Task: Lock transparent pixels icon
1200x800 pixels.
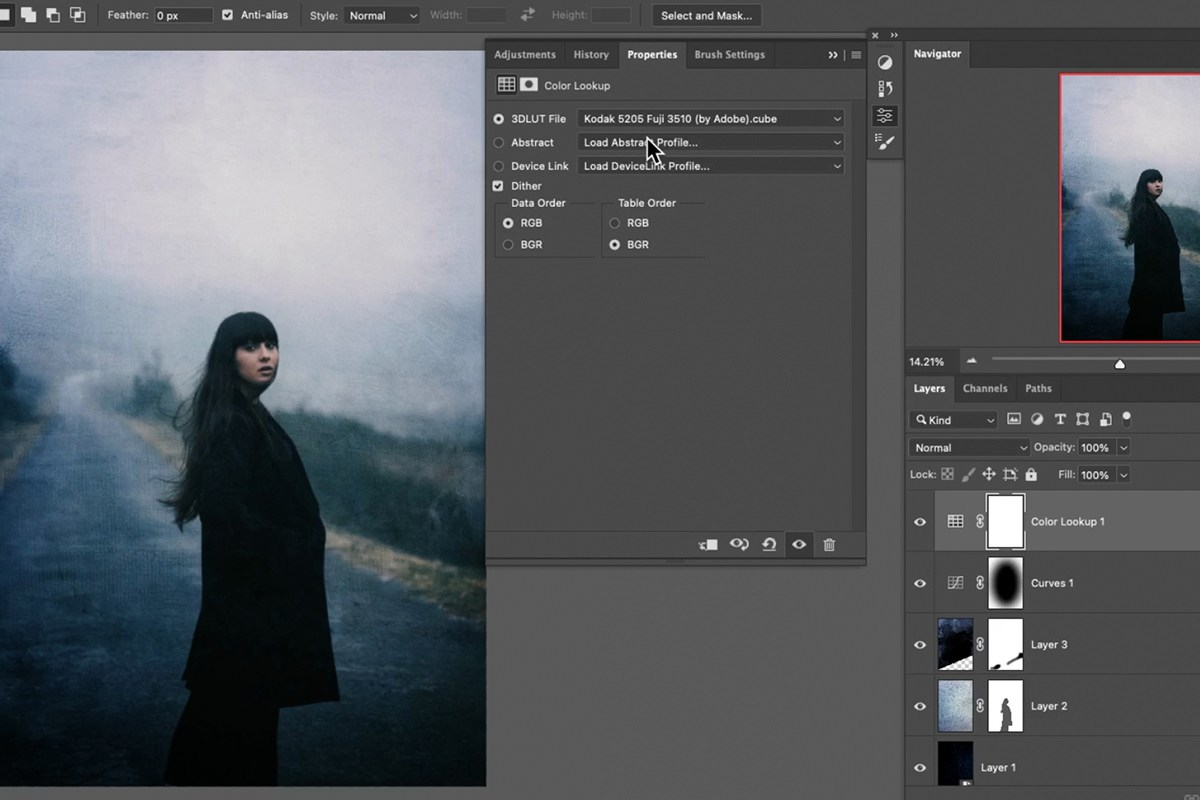Action: (x=947, y=475)
